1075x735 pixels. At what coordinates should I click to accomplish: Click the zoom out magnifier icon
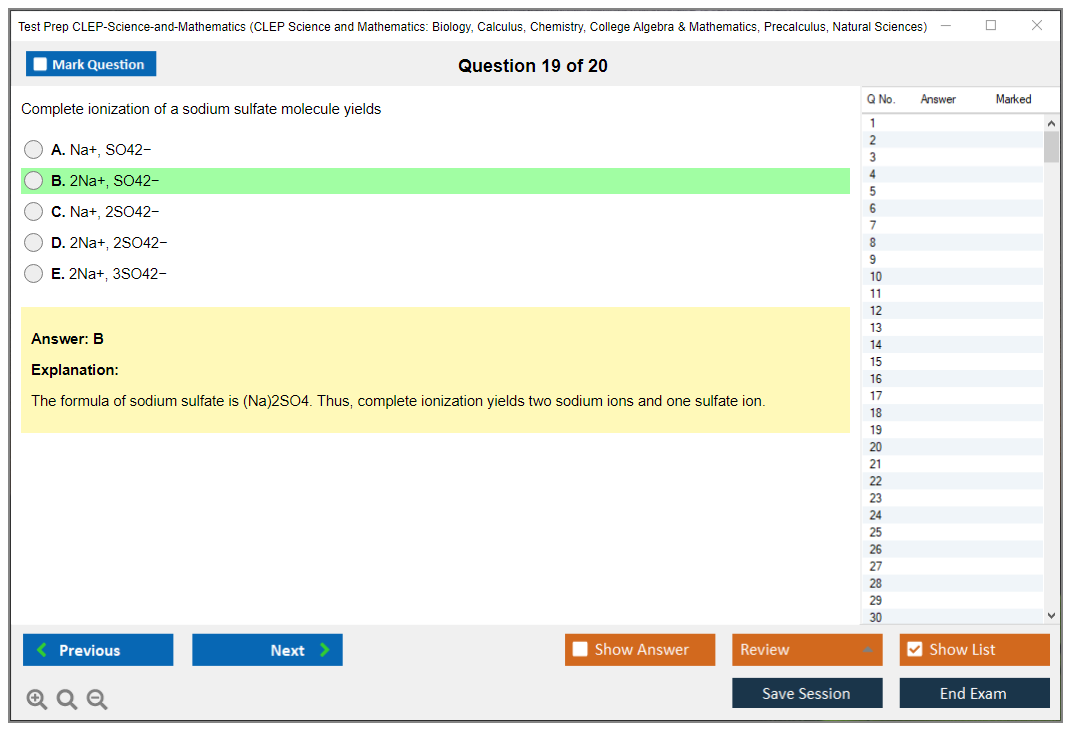[x=97, y=700]
